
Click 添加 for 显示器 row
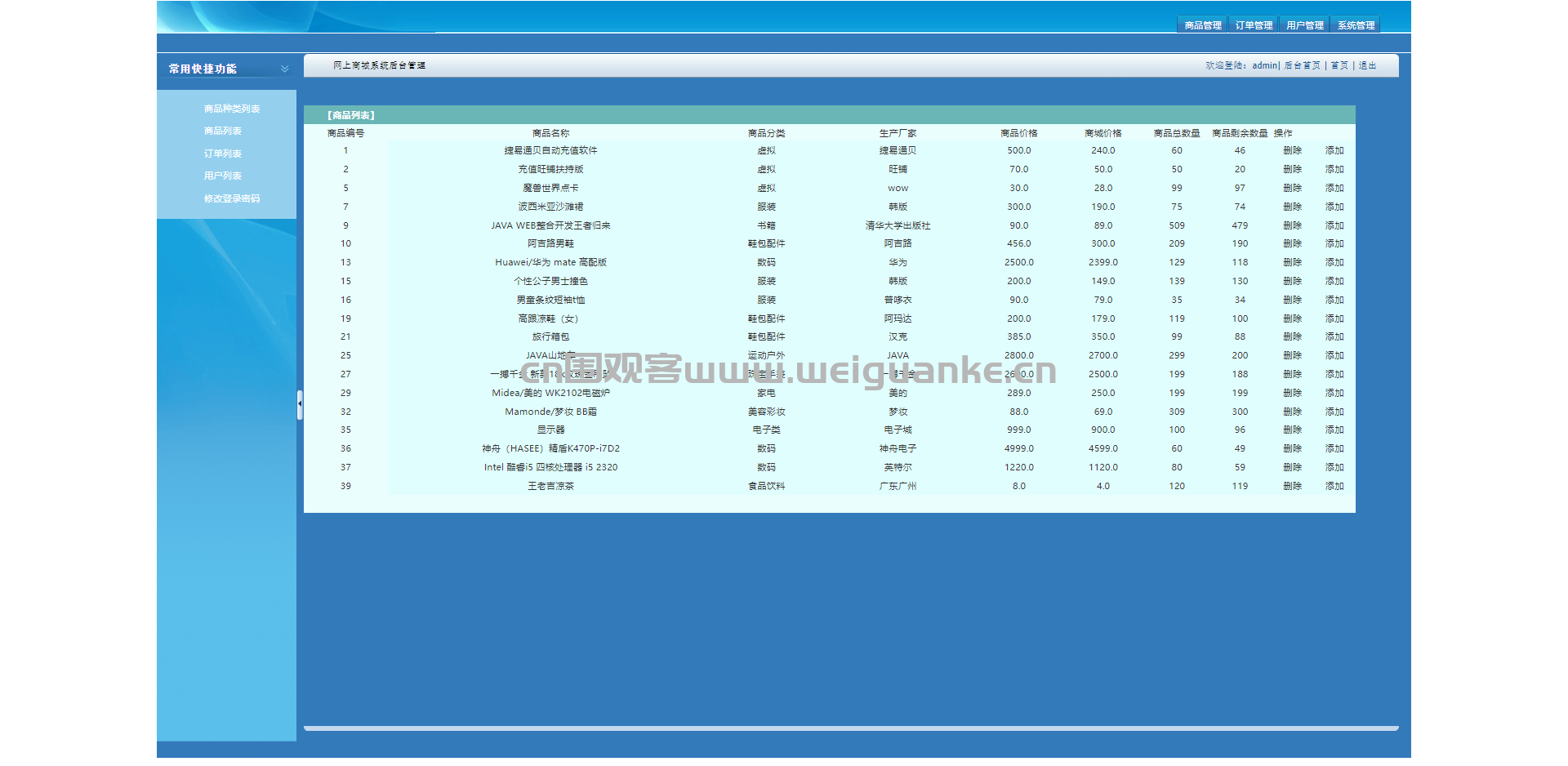(1334, 430)
